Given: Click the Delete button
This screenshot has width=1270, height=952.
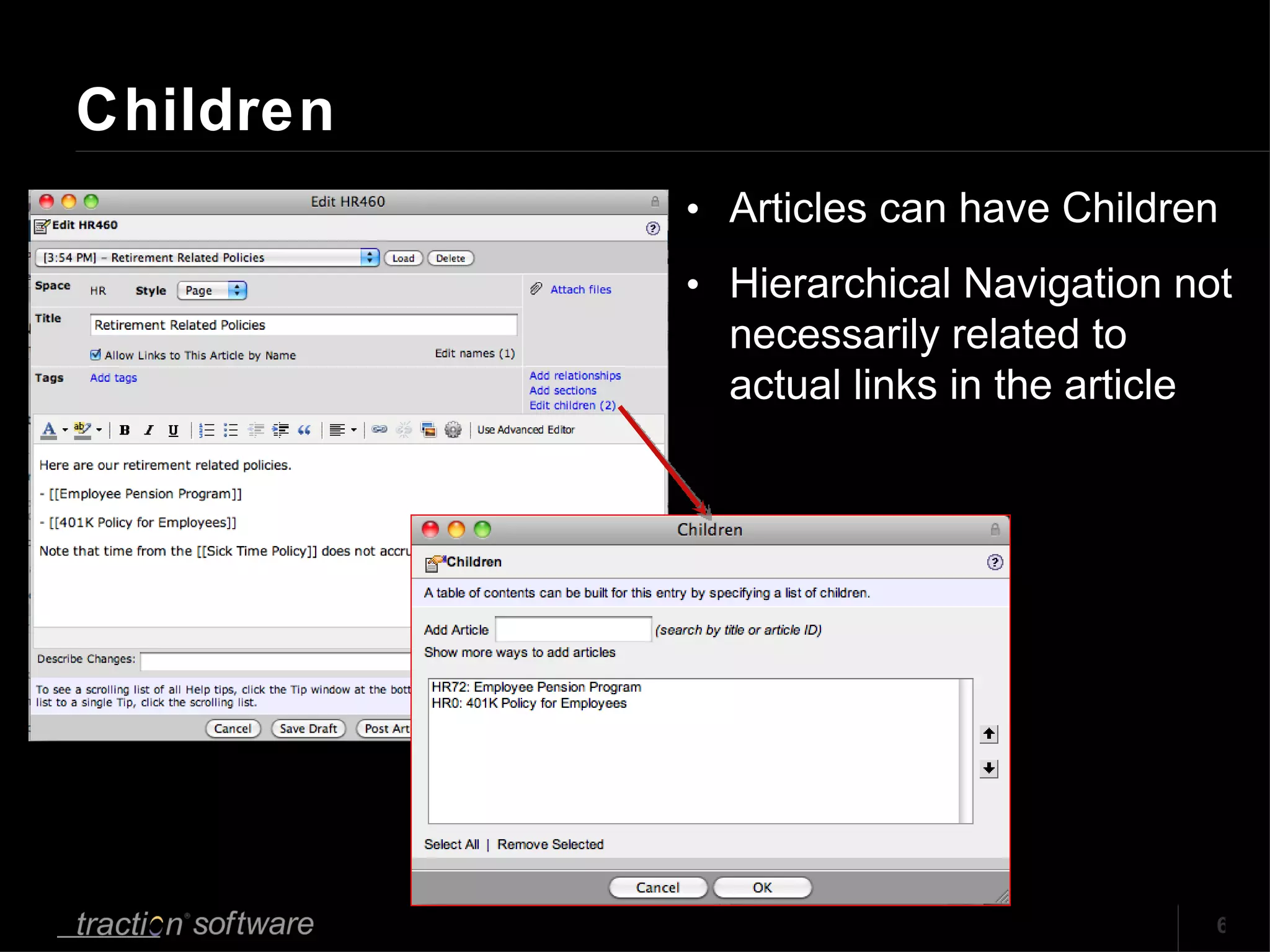Looking at the screenshot, I should 451,258.
